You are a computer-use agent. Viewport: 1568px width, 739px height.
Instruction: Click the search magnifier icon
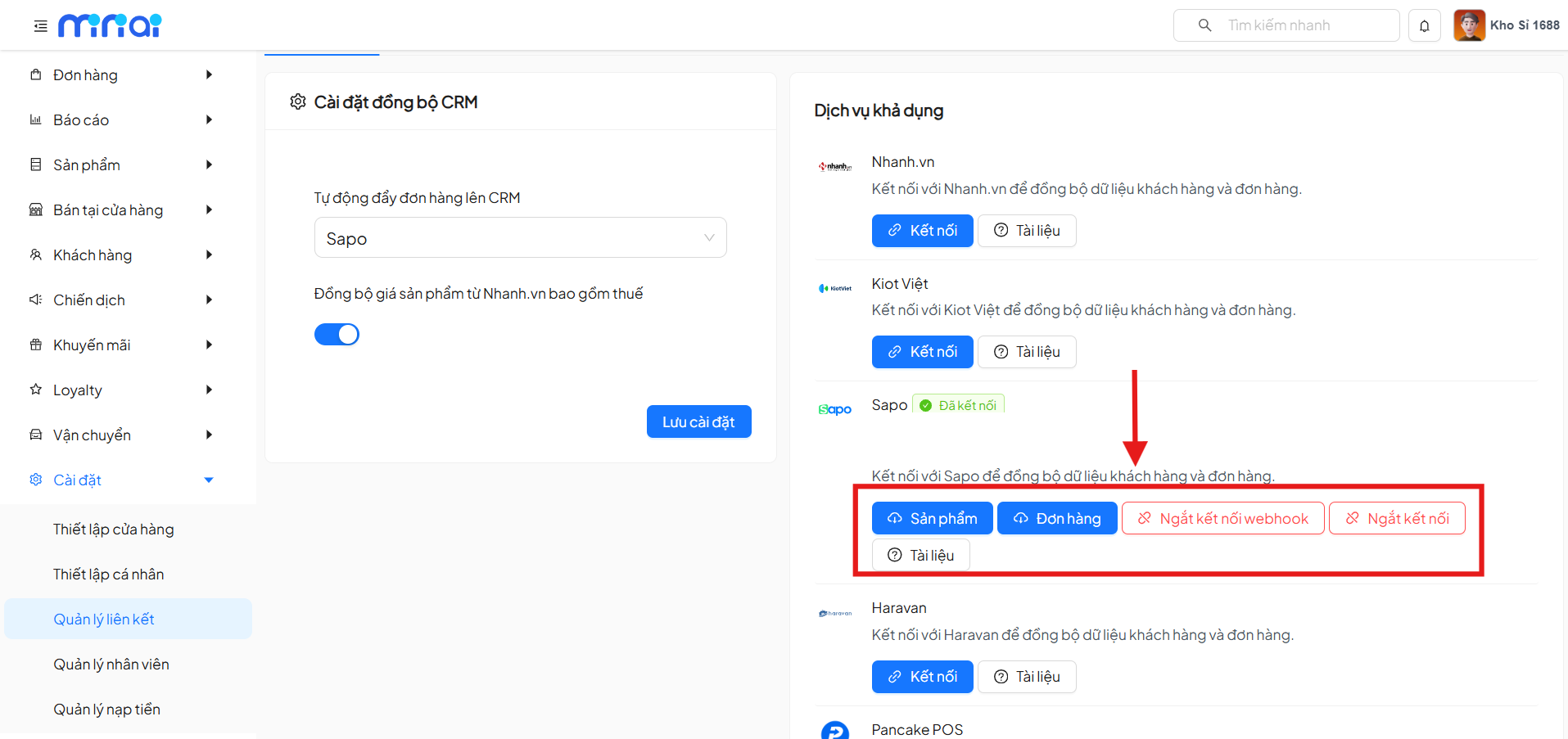click(1204, 25)
